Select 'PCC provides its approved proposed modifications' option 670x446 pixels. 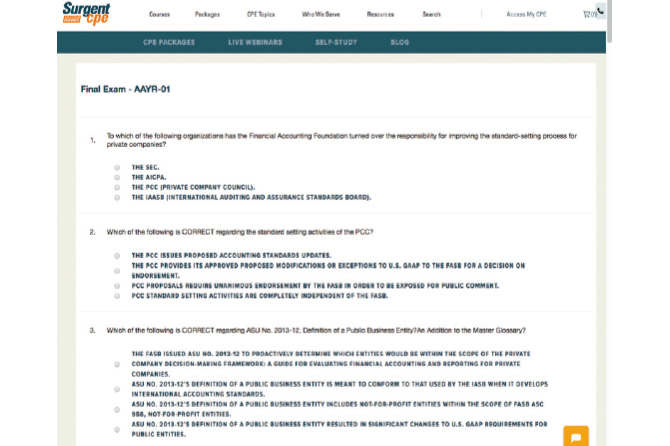point(117,271)
